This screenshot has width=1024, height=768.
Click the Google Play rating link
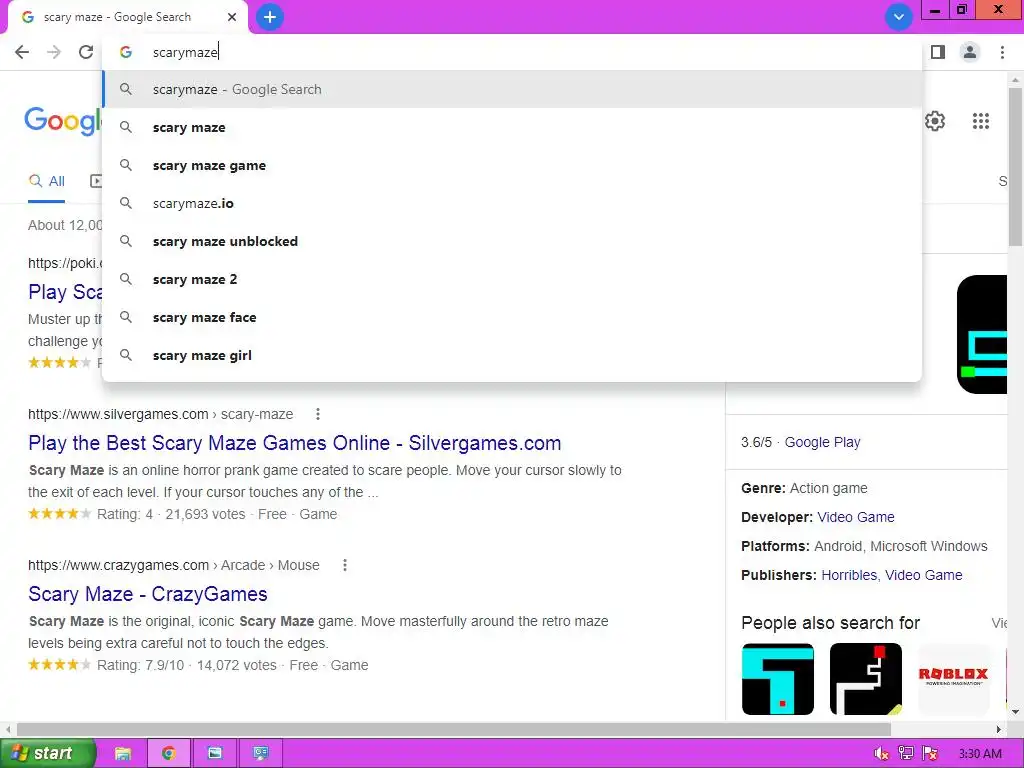coord(822,442)
